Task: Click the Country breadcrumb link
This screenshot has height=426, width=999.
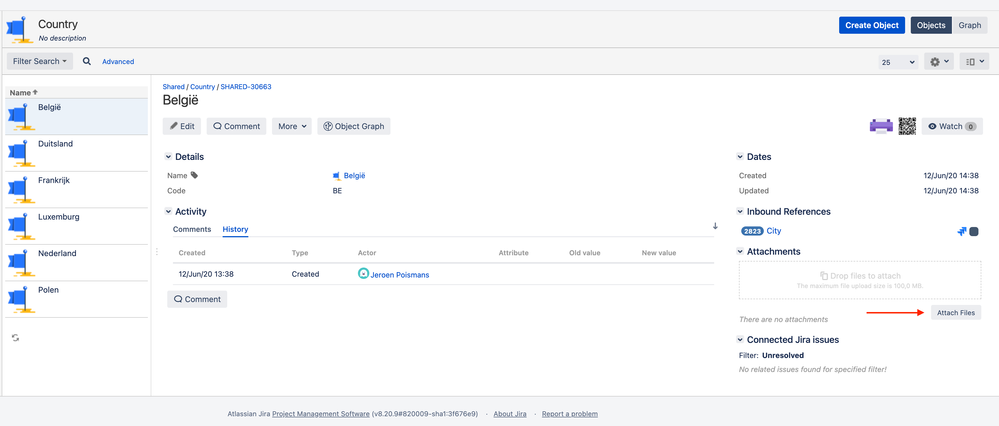Action: [x=203, y=87]
